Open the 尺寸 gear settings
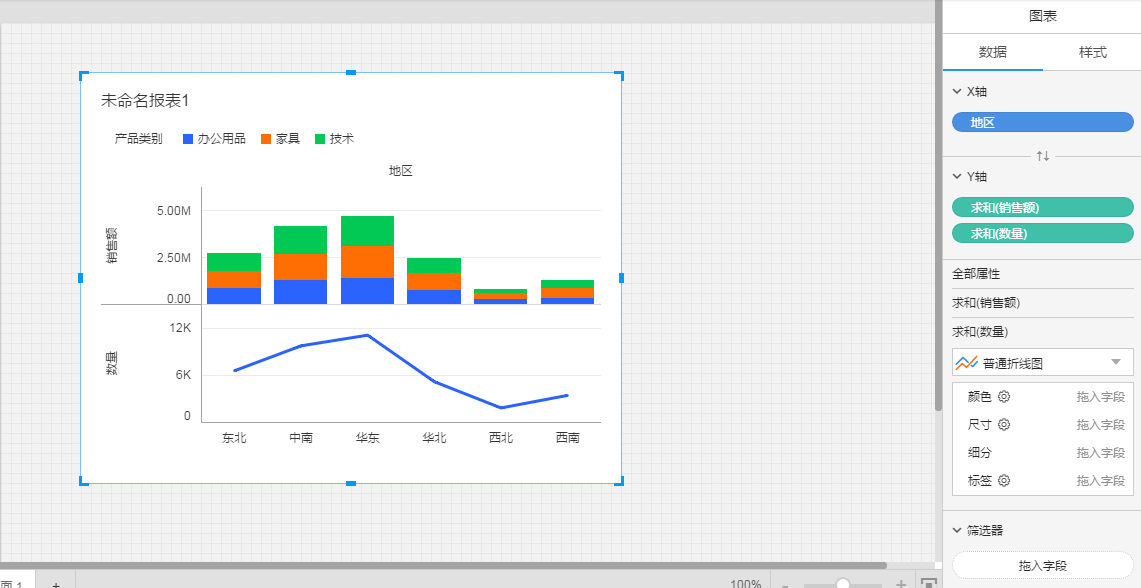 click(1004, 424)
